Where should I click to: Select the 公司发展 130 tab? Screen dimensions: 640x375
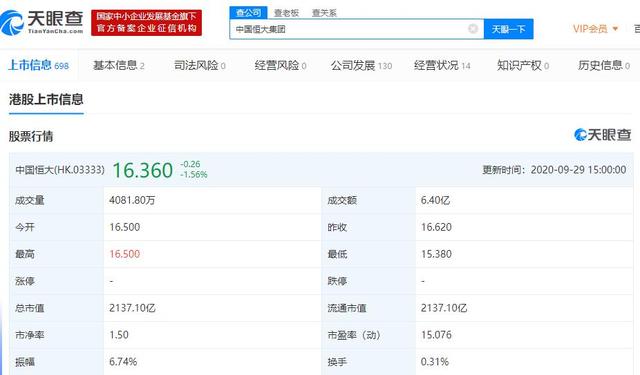[361, 65]
